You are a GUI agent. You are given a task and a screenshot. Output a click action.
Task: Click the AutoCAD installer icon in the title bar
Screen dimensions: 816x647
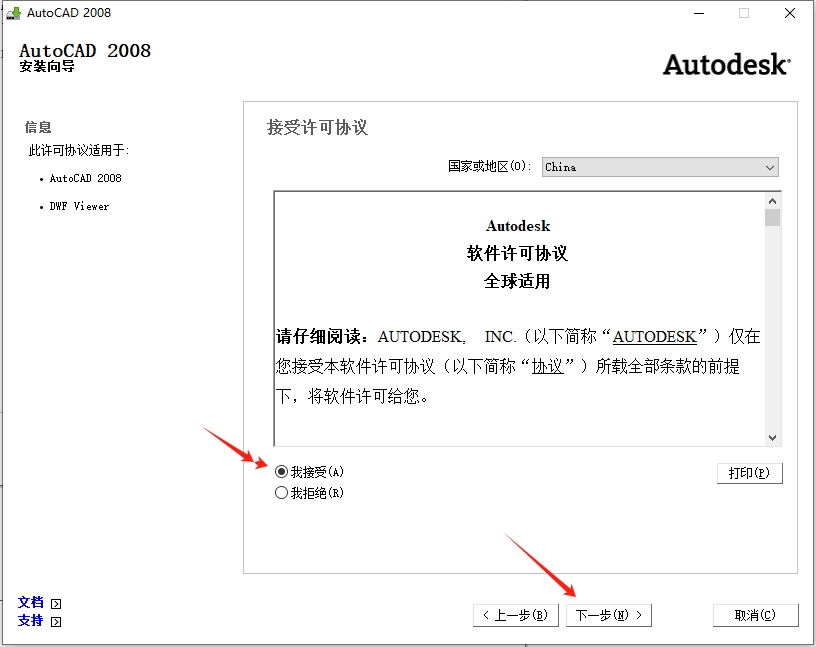pos(11,13)
